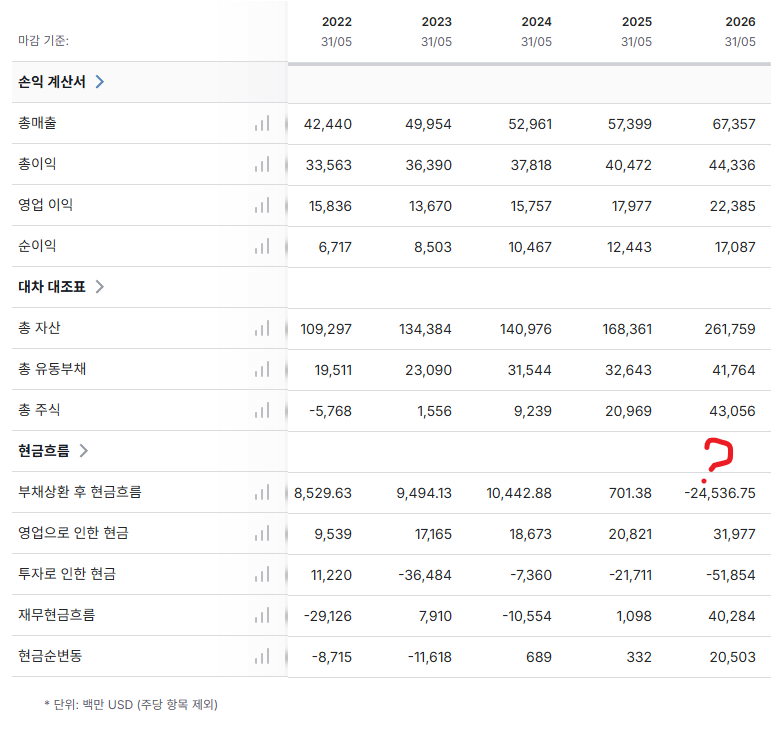Expand the 손익 계산서 section chevron

click(x=100, y=82)
